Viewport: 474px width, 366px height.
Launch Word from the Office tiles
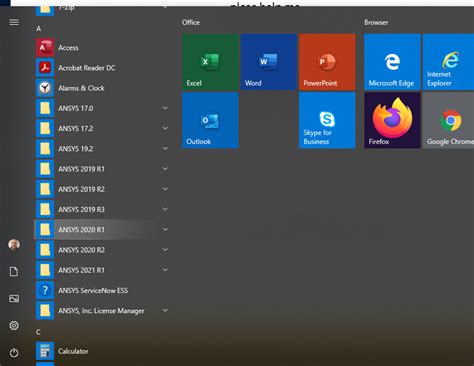[269, 62]
